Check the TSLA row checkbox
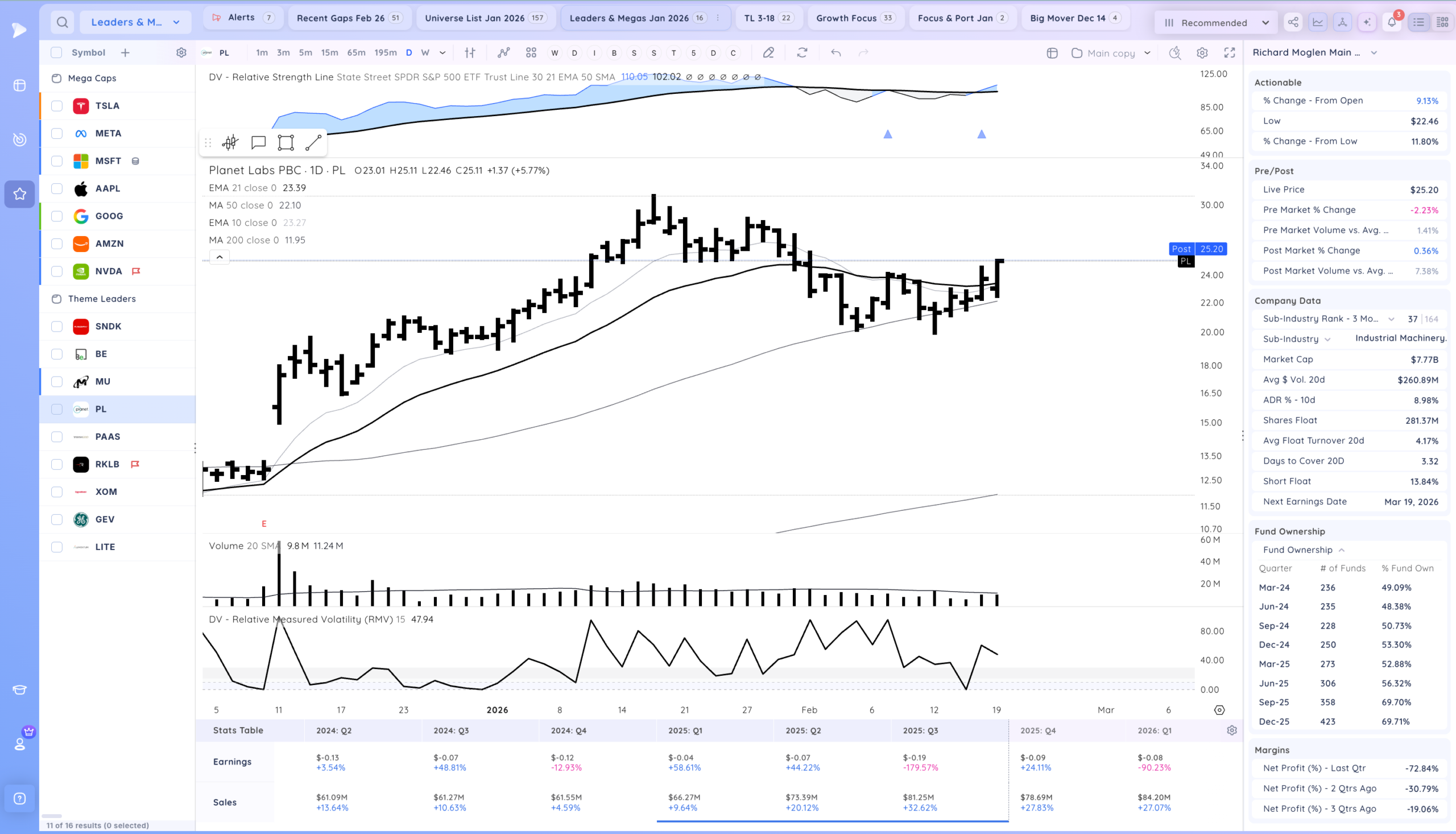The height and width of the screenshot is (834, 1456). [x=57, y=106]
